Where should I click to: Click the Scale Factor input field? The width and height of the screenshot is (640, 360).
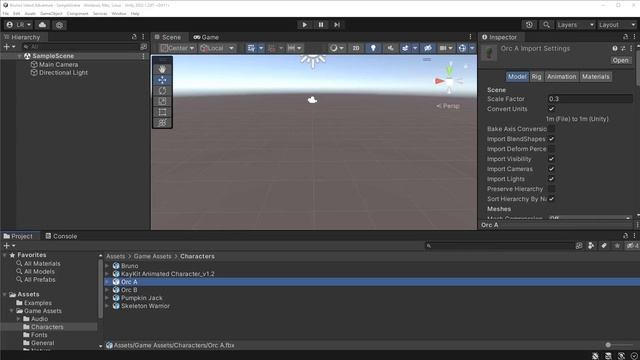click(590, 99)
